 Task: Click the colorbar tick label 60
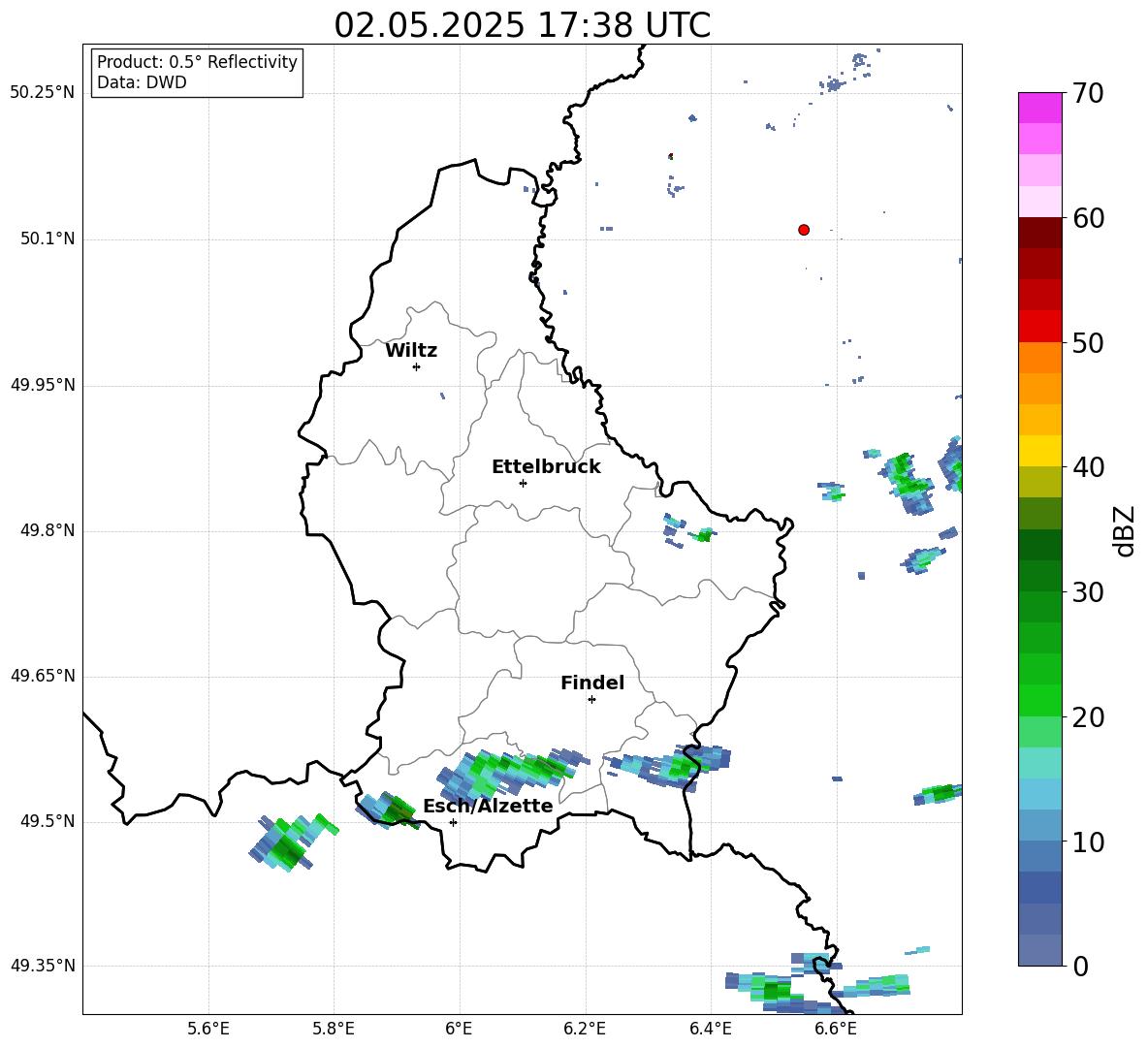1088,218
